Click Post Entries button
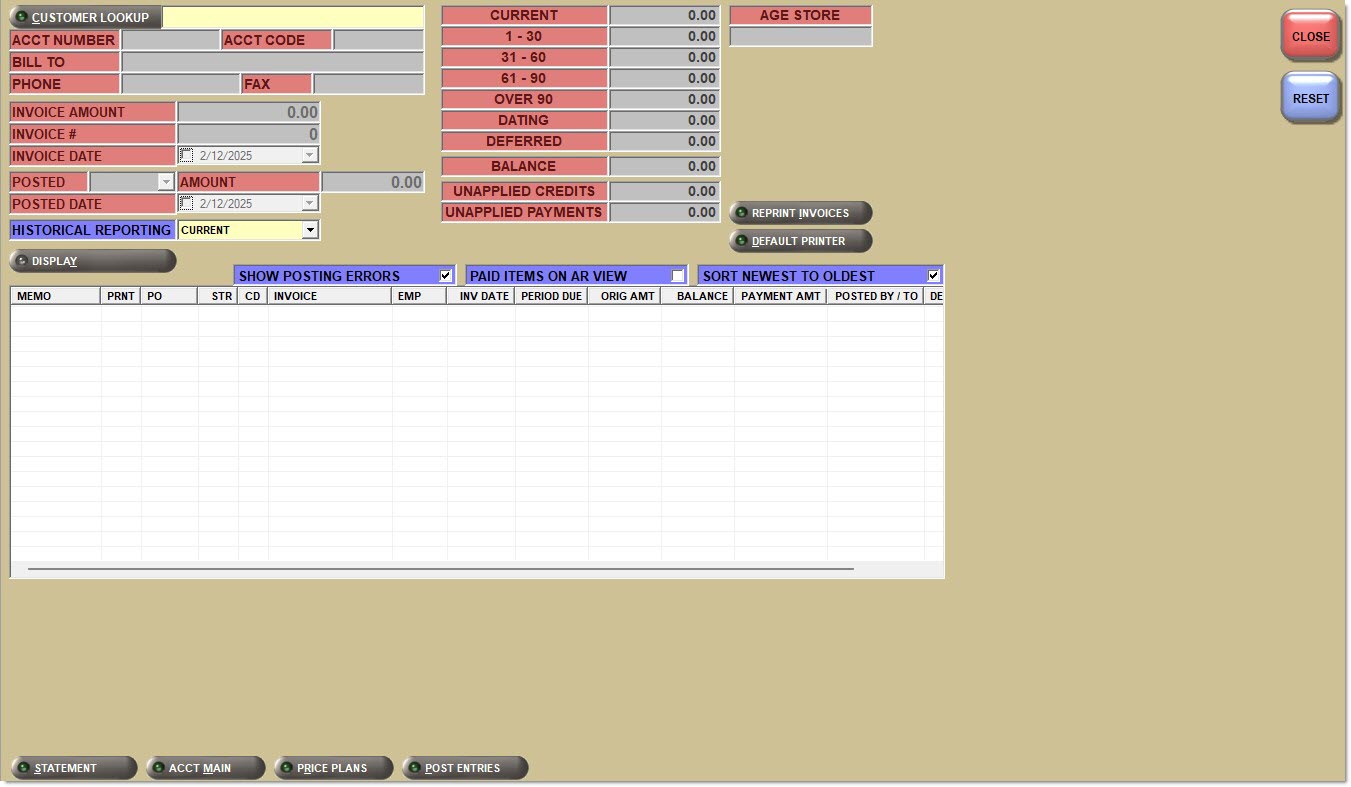This screenshot has height=787, width=1351. click(465, 768)
